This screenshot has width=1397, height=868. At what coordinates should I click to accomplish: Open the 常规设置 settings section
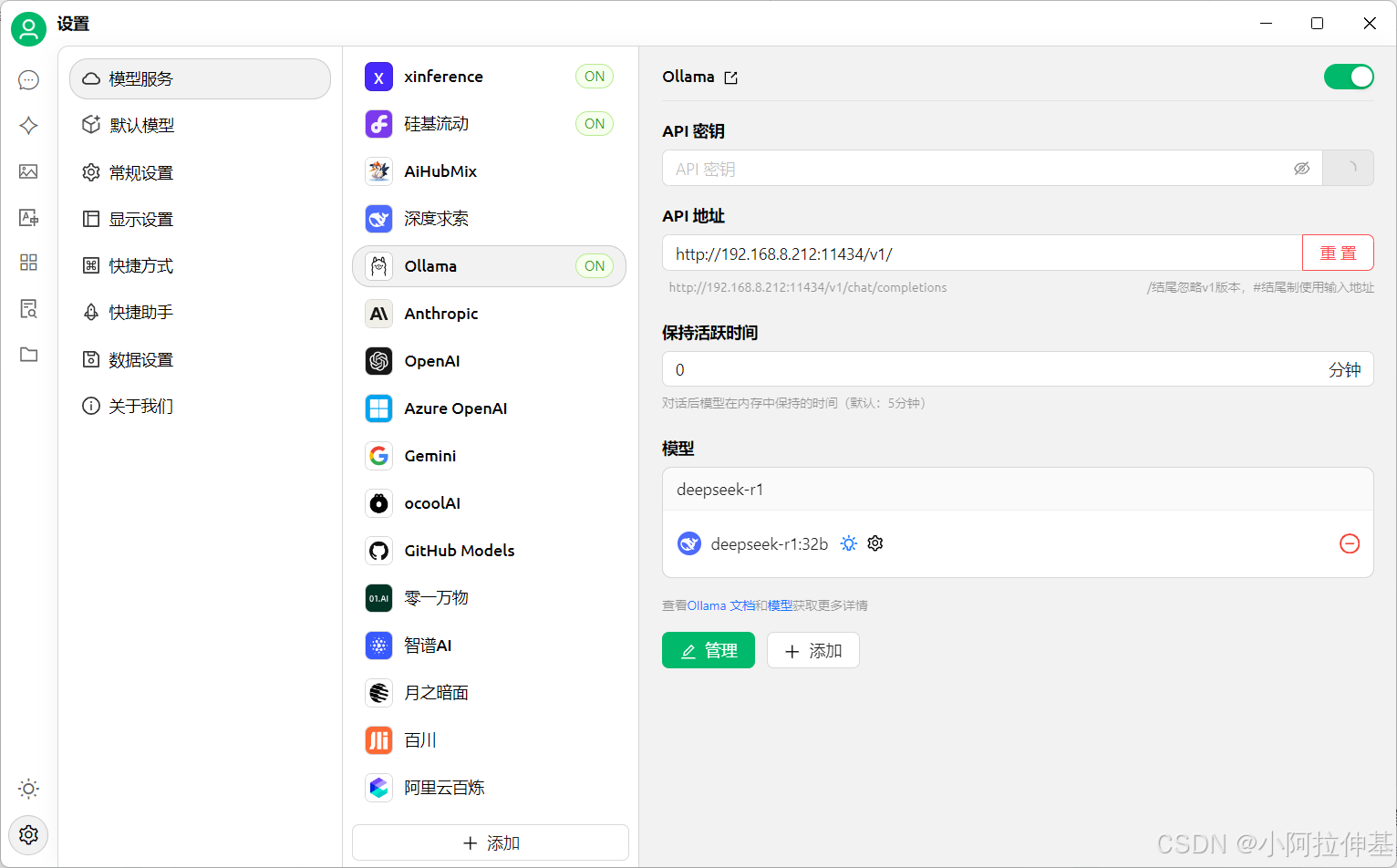click(200, 172)
